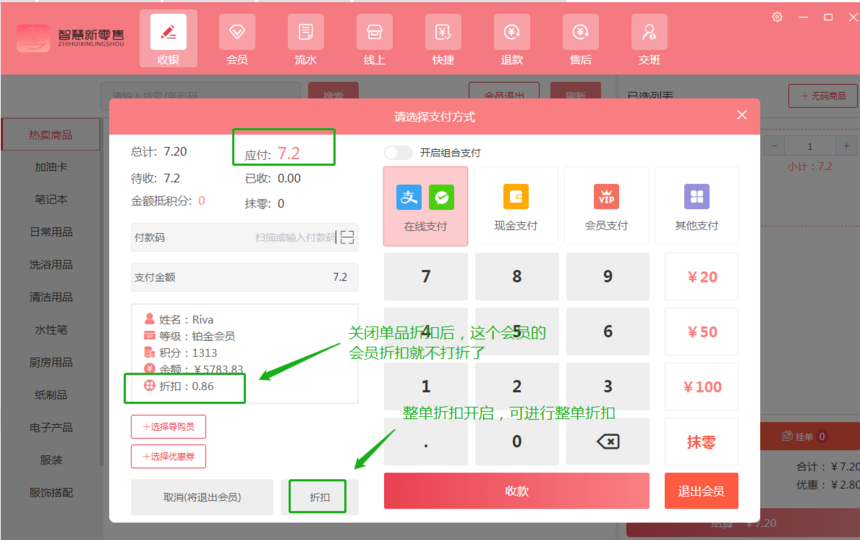
Task: Select 会员支付 member payment
Action: point(606,206)
